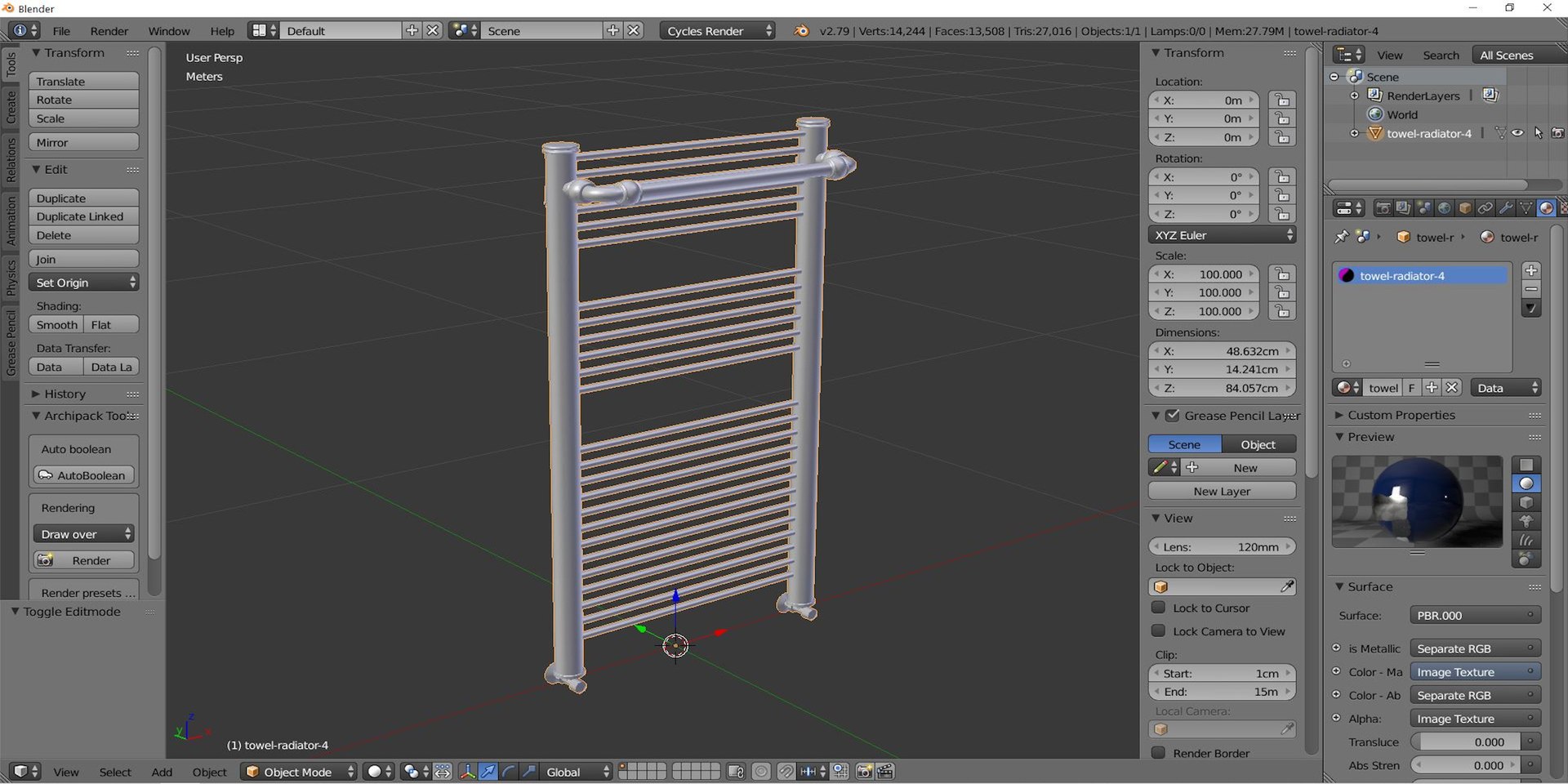This screenshot has height=784, width=1568.
Task: Switch to the Create tool shelf tab
Action: pyautogui.click(x=11, y=107)
